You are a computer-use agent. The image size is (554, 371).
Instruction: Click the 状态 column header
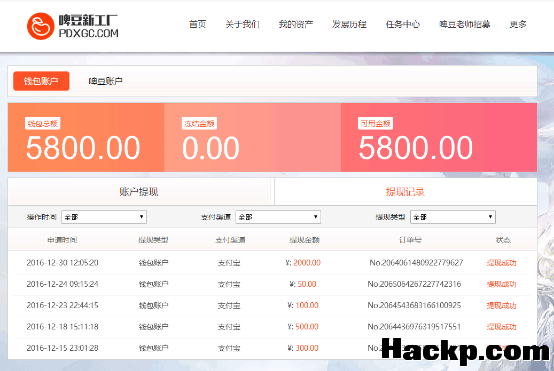coord(503,240)
